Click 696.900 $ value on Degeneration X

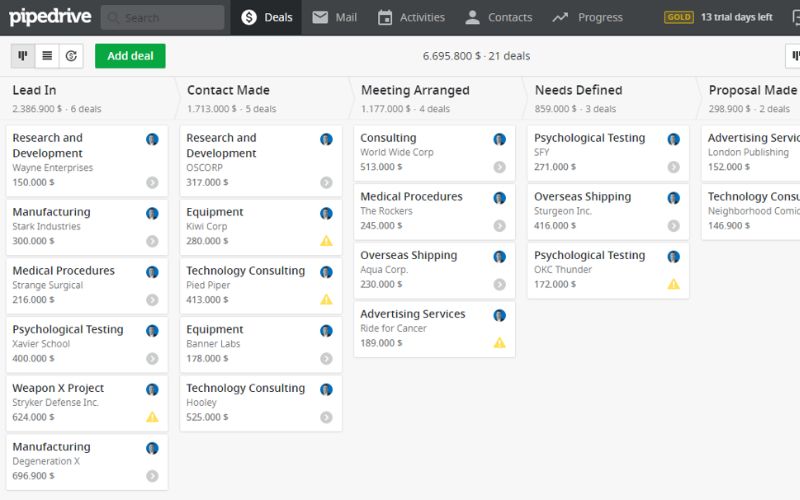pos(33,476)
